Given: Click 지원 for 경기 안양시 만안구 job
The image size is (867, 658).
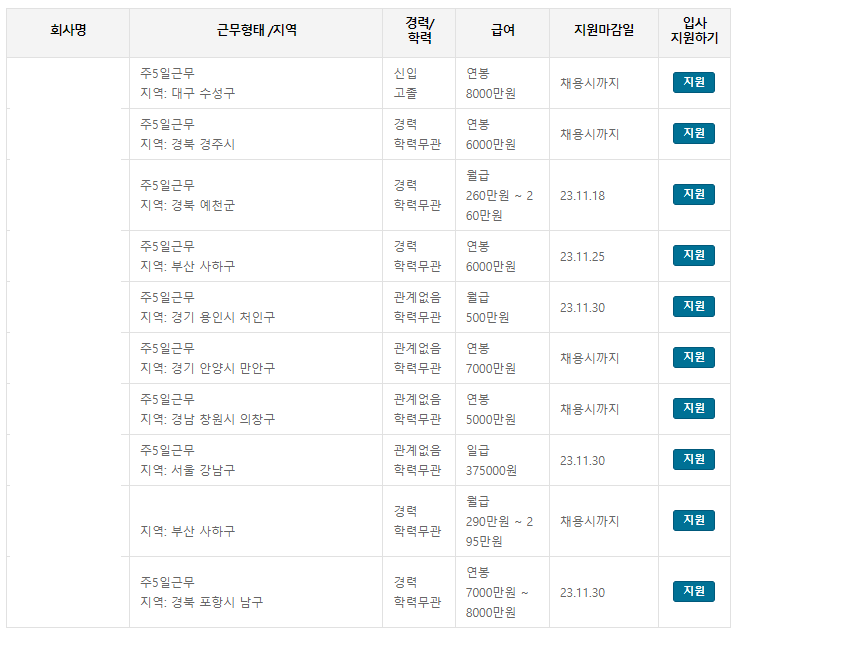Looking at the screenshot, I should (693, 357).
